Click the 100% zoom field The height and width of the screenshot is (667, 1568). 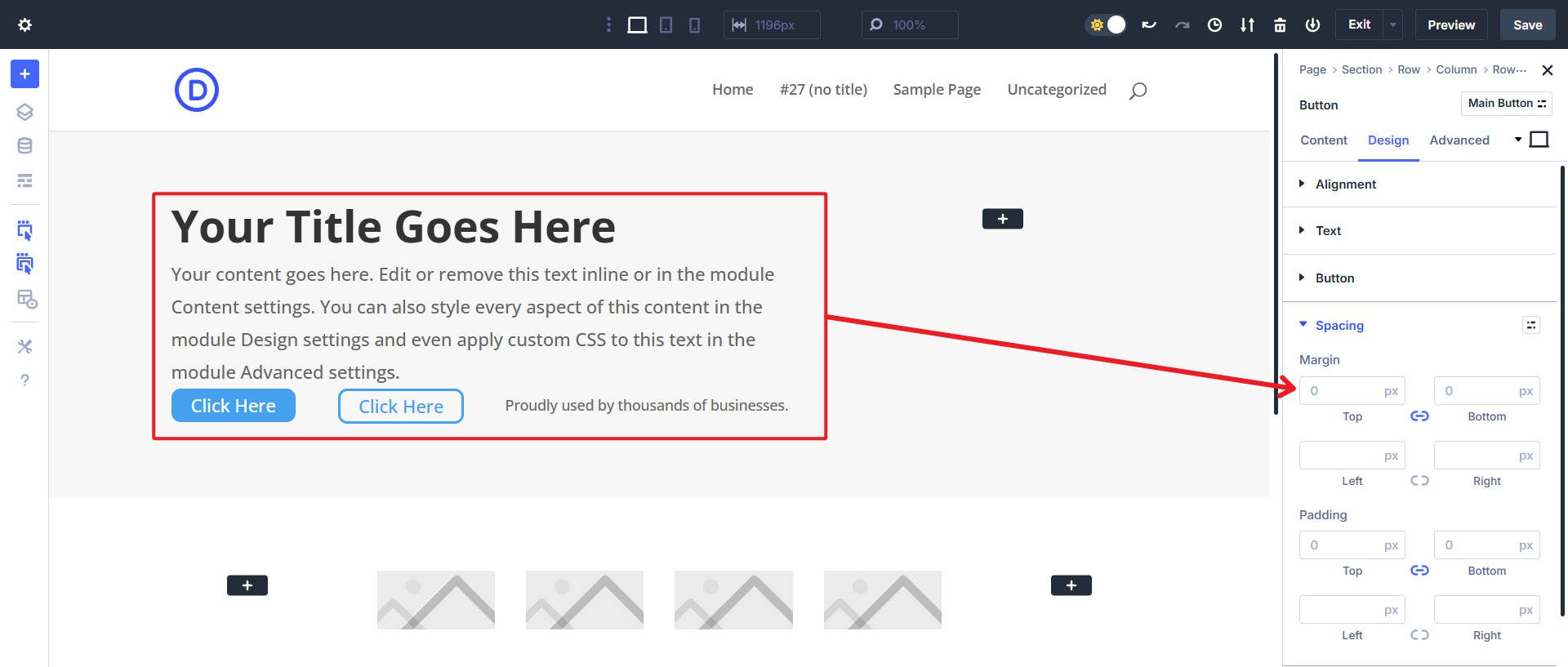coord(910,24)
